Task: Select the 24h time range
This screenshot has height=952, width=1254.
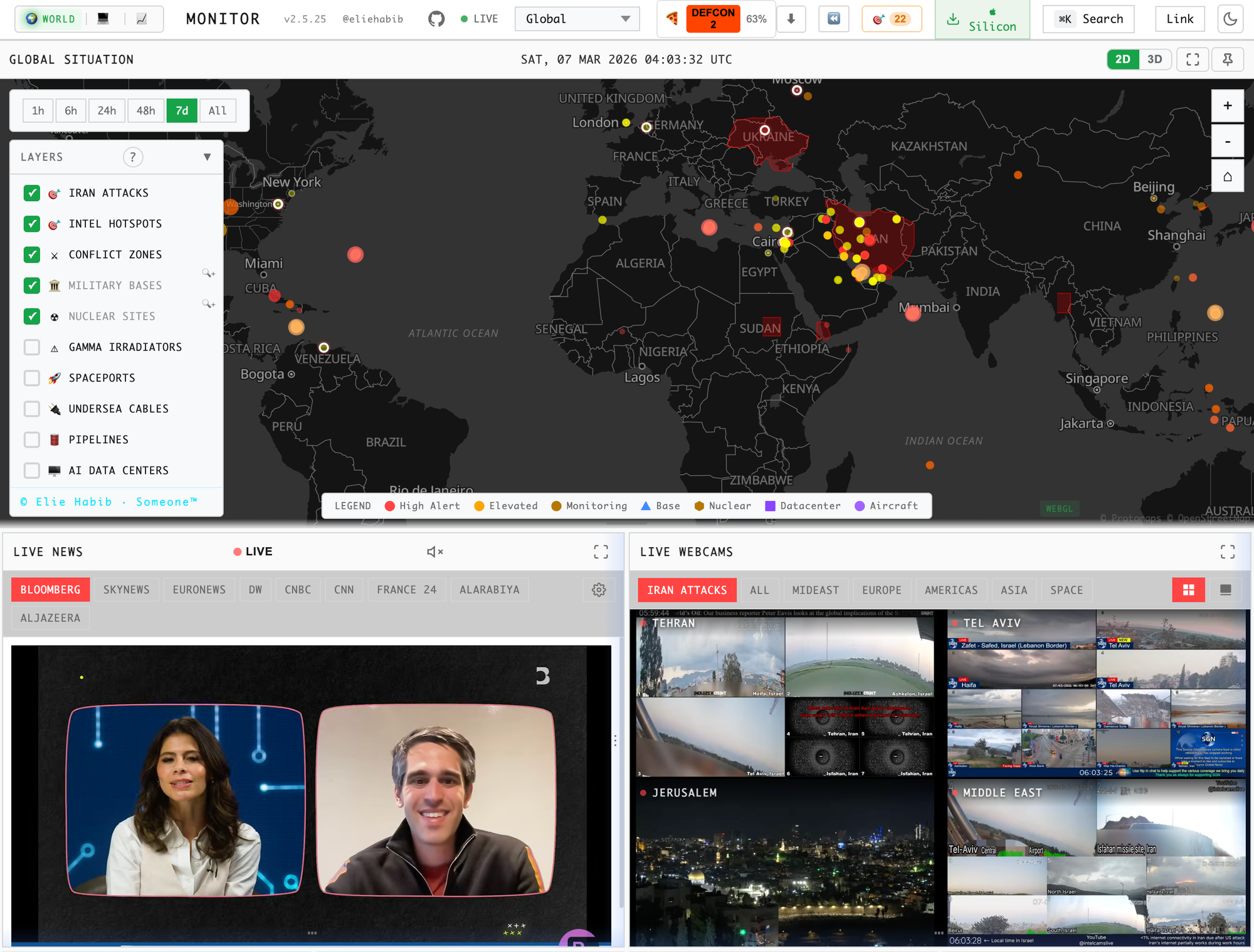Action: [x=107, y=111]
